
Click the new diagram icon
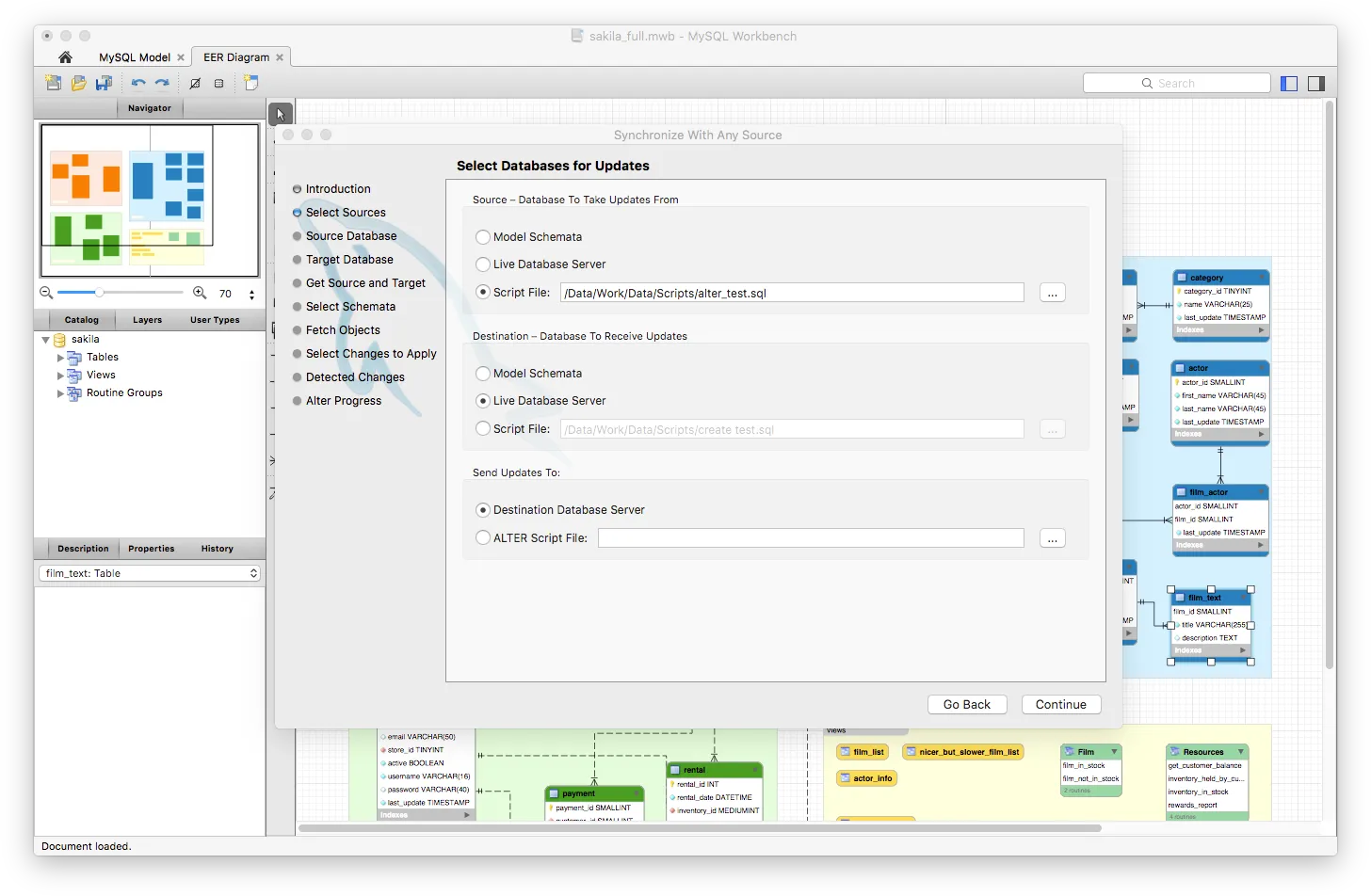pyautogui.click(x=251, y=83)
